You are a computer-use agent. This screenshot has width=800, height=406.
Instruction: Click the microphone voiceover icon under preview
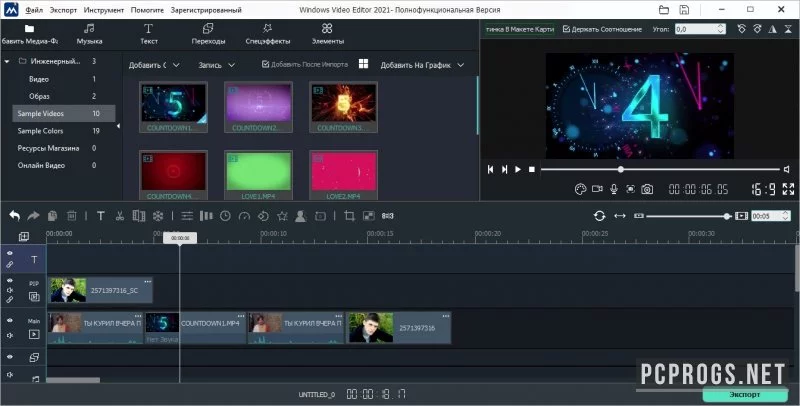pyautogui.click(x=614, y=189)
